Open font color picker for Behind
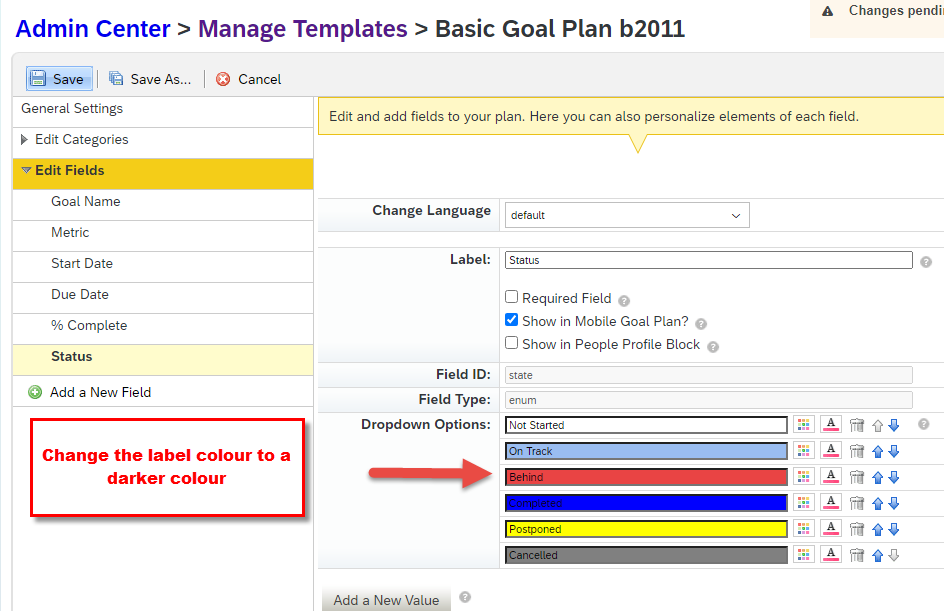This screenshot has width=944, height=611. tap(831, 476)
